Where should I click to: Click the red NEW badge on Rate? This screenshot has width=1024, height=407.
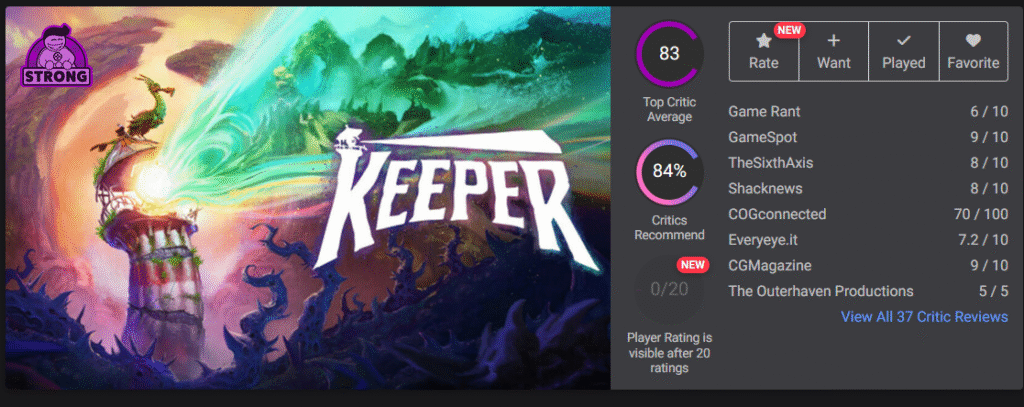click(x=790, y=29)
